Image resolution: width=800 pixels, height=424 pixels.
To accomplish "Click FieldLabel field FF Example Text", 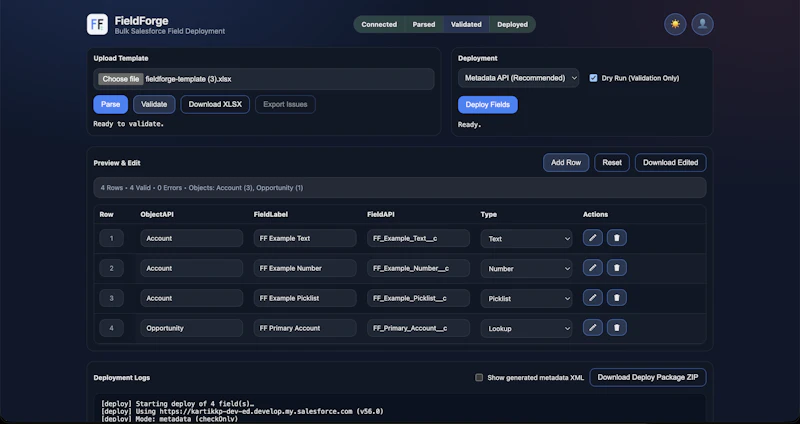I will tap(305, 238).
